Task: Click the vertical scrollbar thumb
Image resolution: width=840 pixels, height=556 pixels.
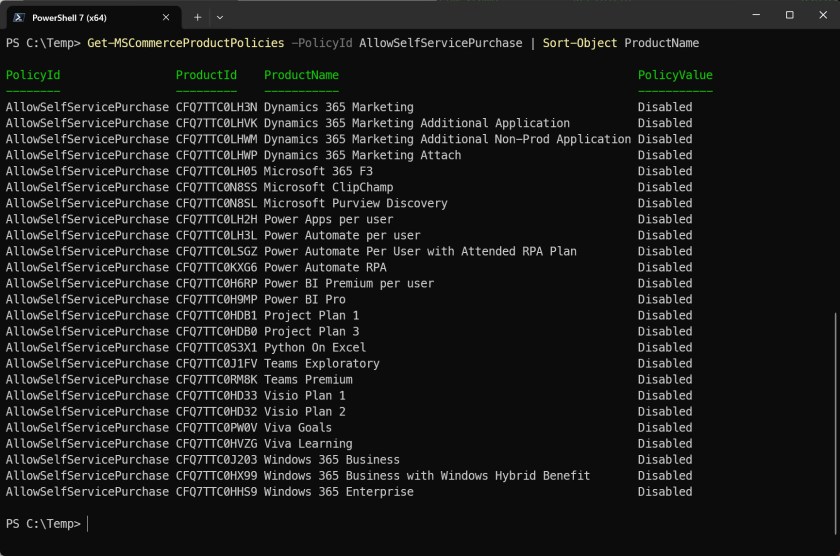Action: click(x=836, y=423)
